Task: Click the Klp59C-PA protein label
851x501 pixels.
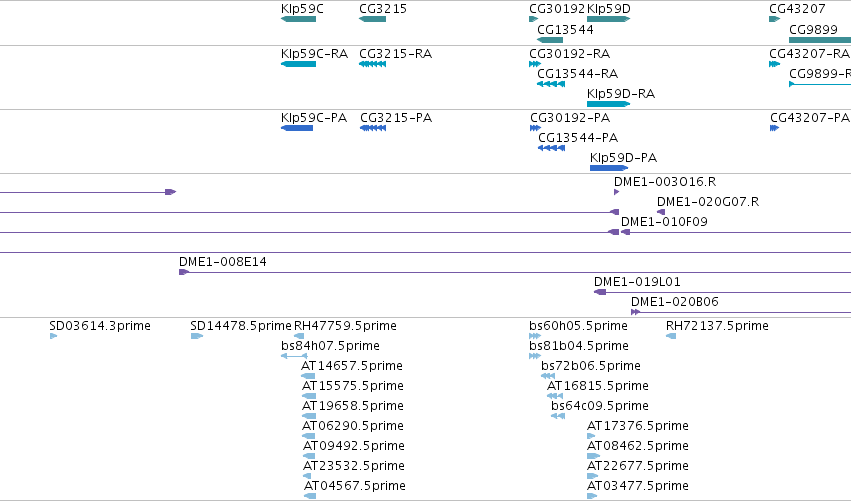Action: click(314, 118)
